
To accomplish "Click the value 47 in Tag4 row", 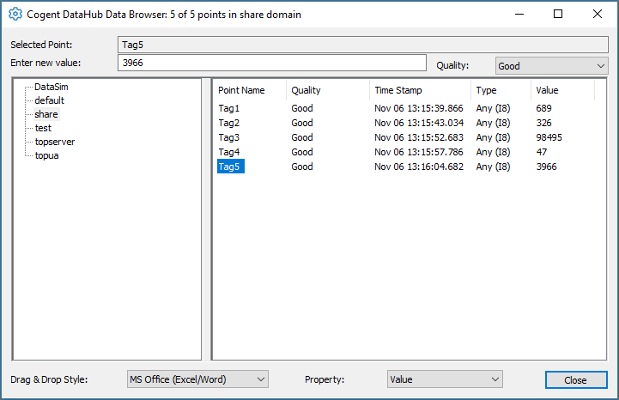I will tap(541, 152).
